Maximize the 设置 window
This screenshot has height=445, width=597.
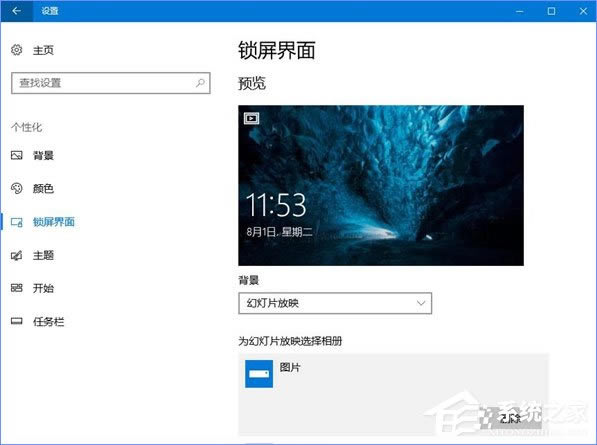coord(551,11)
